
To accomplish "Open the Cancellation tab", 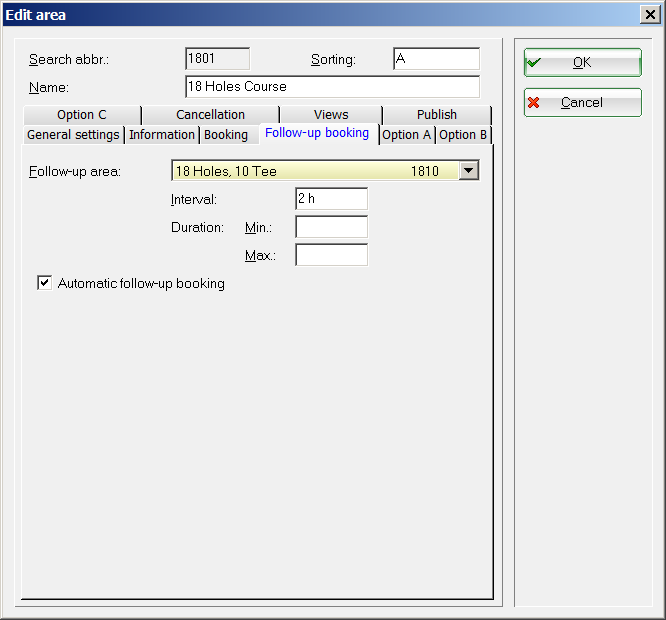I will 210,115.
